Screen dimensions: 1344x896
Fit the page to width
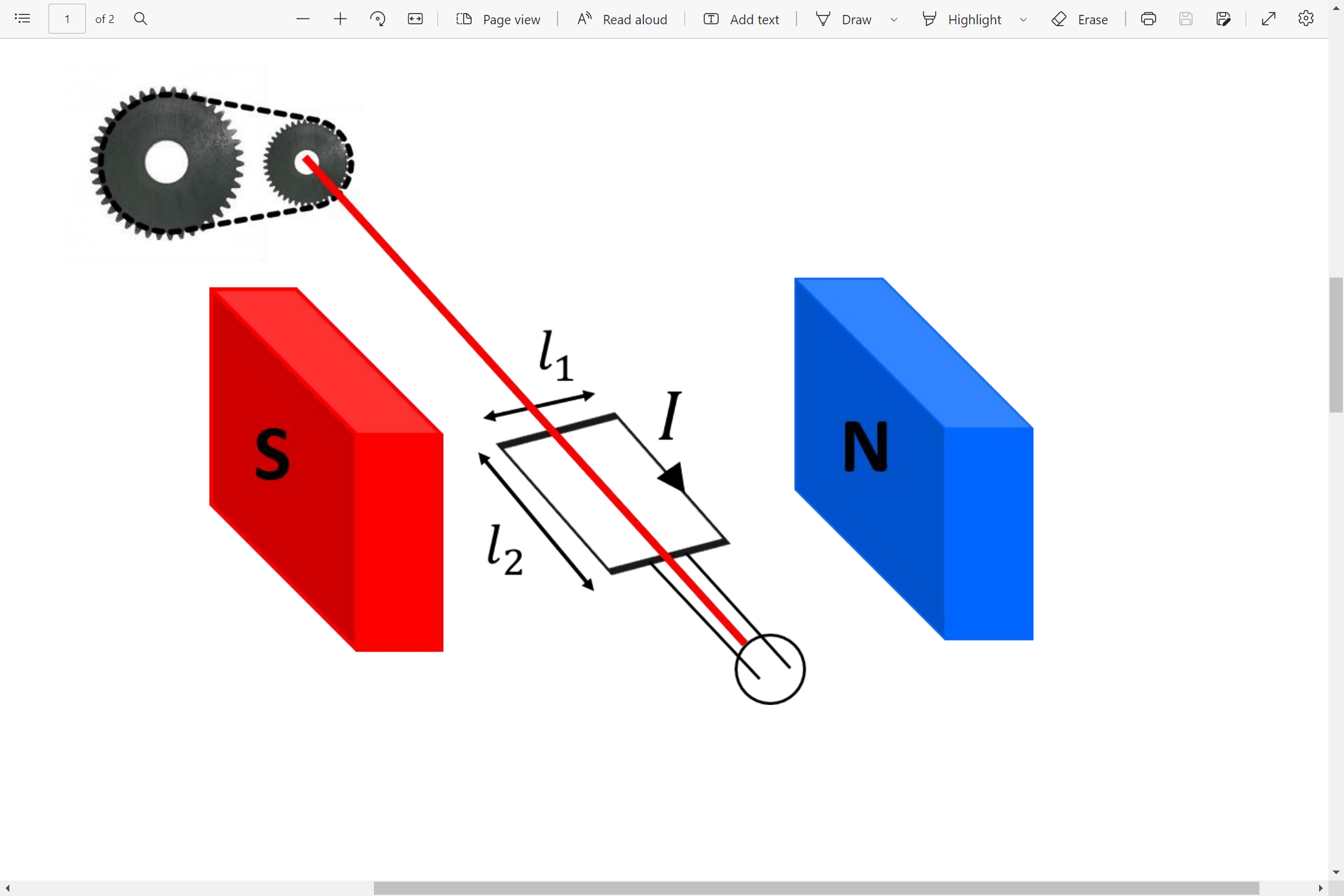(x=415, y=19)
